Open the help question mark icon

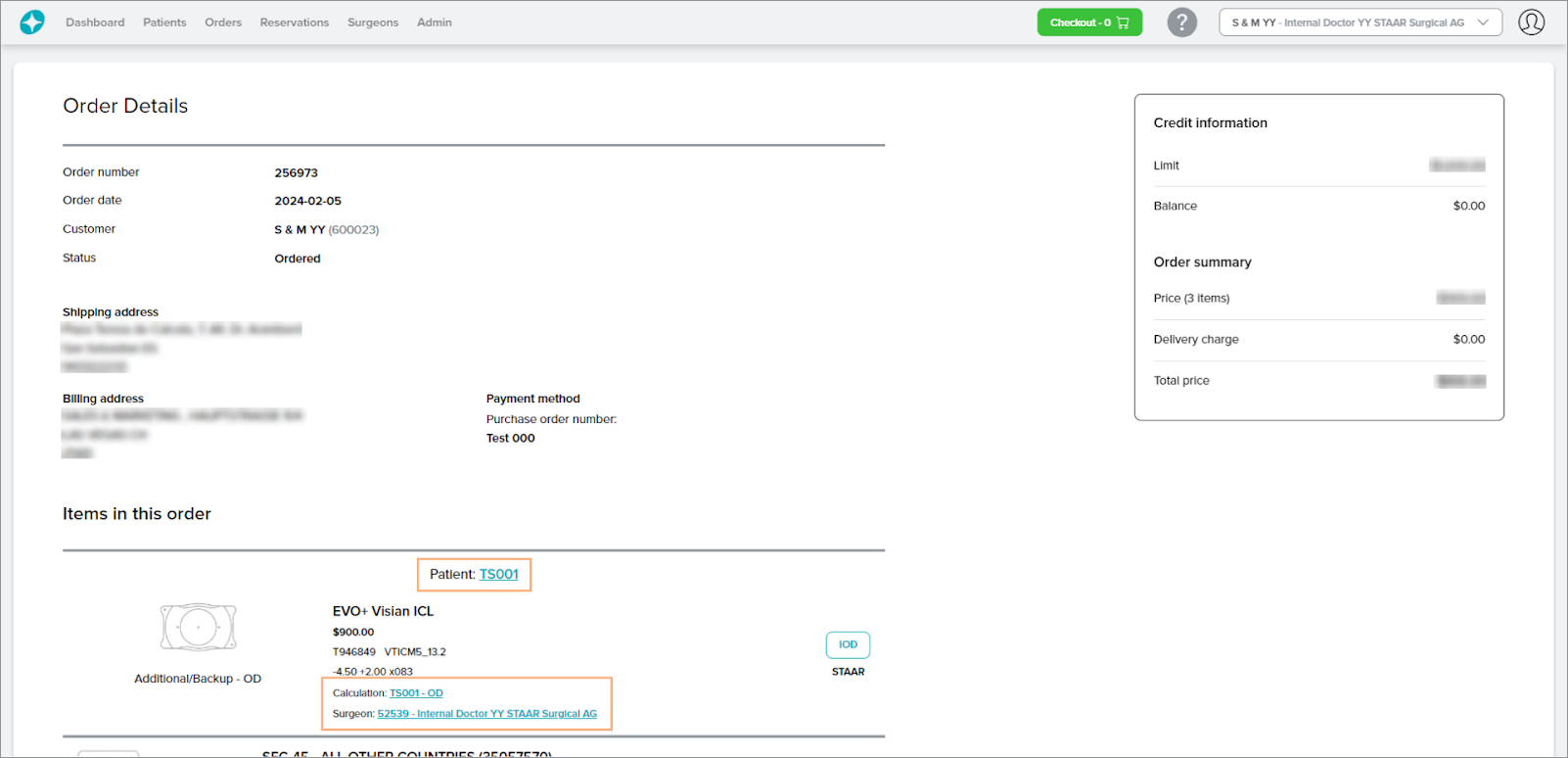[x=1181, y=23]
